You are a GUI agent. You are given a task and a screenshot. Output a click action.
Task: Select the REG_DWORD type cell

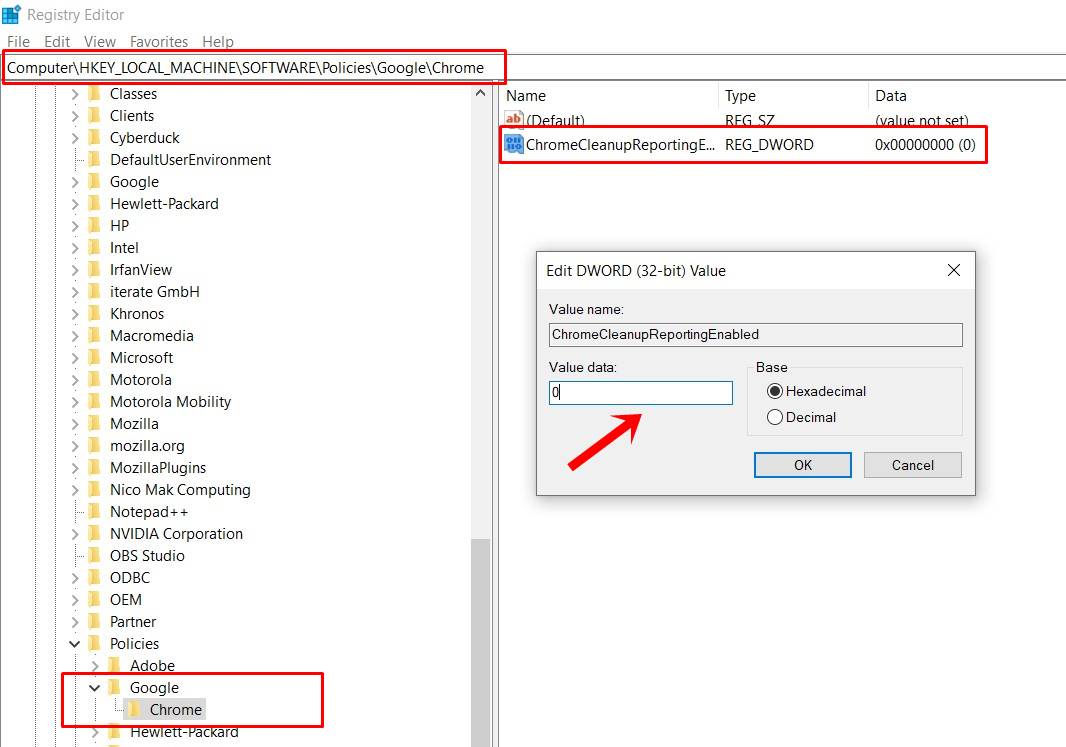(x=769, y=145)
